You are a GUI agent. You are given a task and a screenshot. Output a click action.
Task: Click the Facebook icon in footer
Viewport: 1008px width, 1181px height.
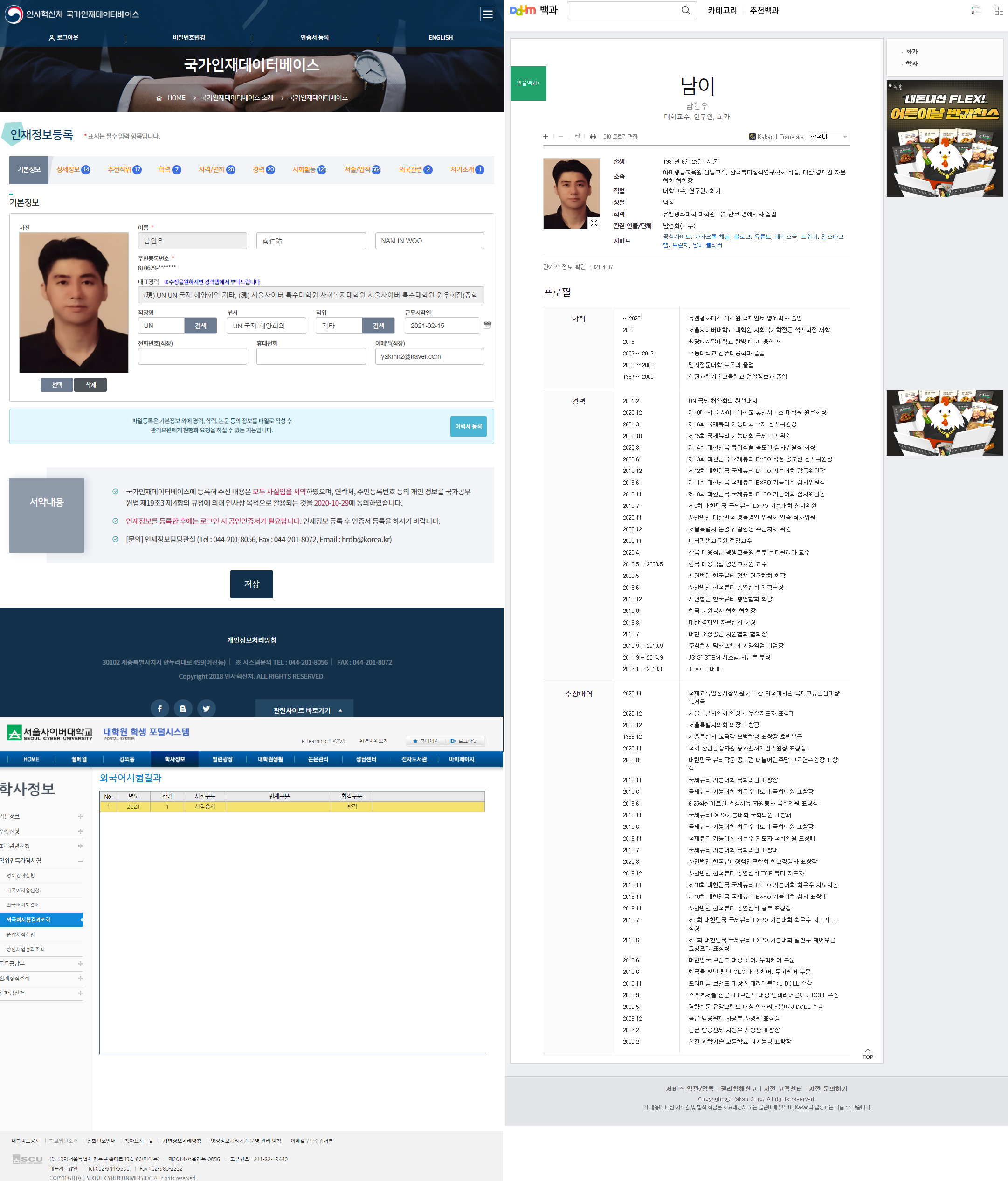[159, 709]
